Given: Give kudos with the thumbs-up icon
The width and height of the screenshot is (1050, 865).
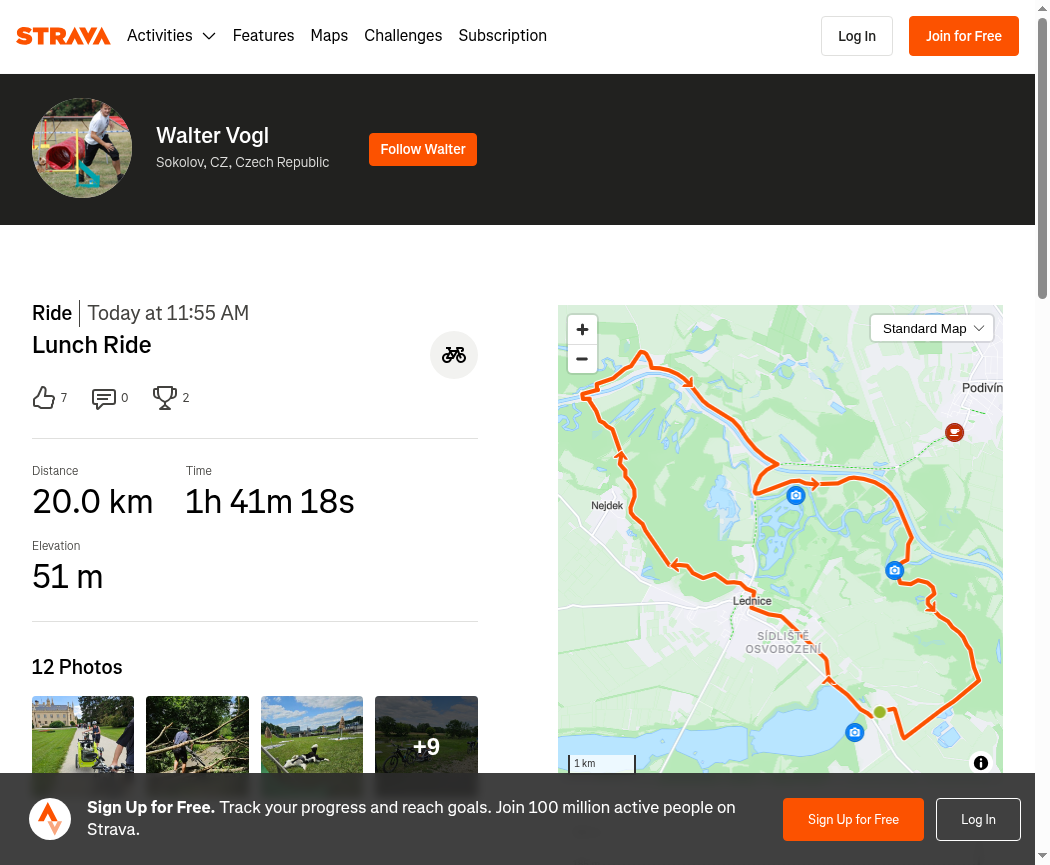Looking at the screenshot, I should pos(44,398).
